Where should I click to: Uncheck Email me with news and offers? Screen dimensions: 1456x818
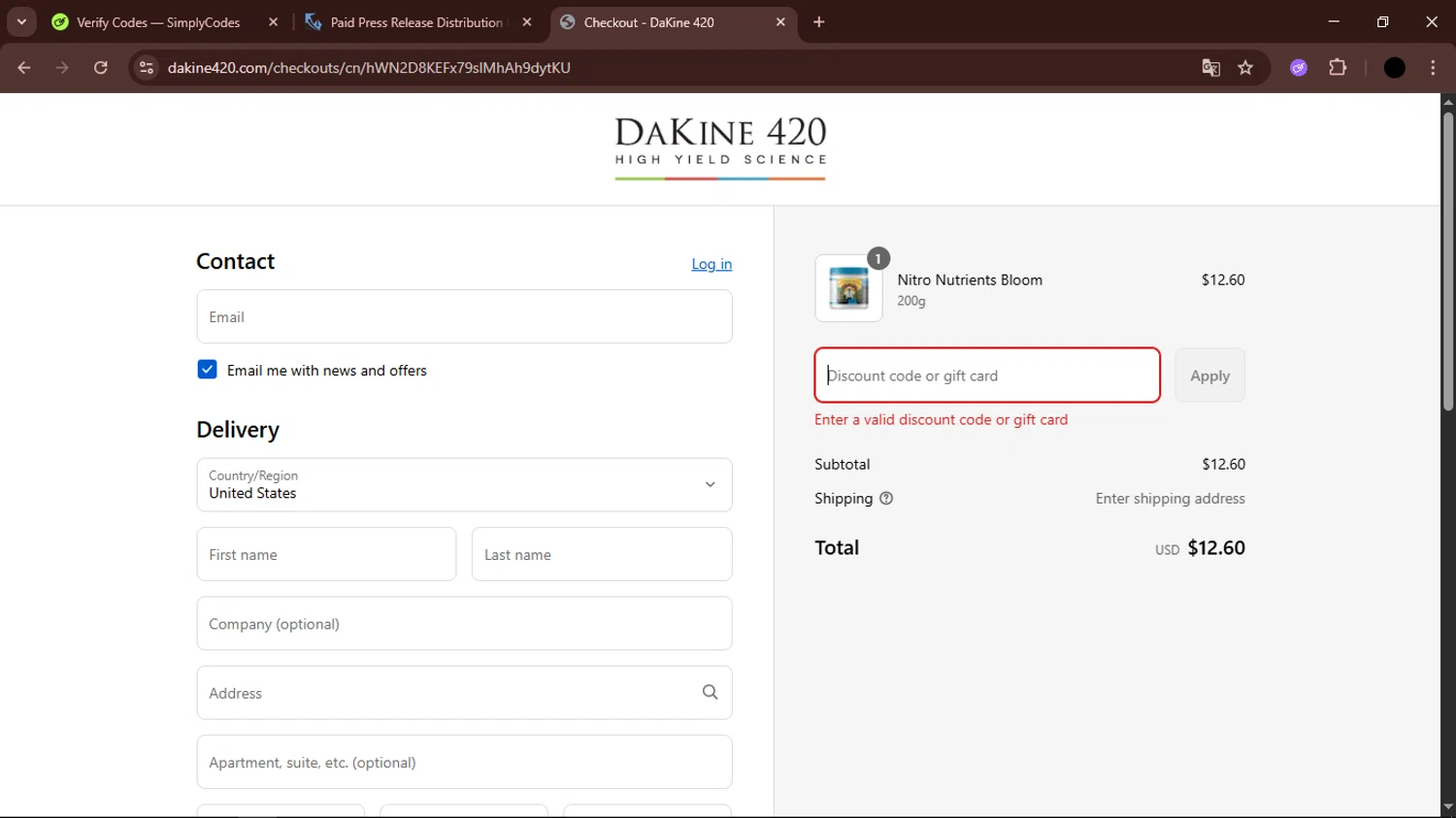[x=207, y=370]
